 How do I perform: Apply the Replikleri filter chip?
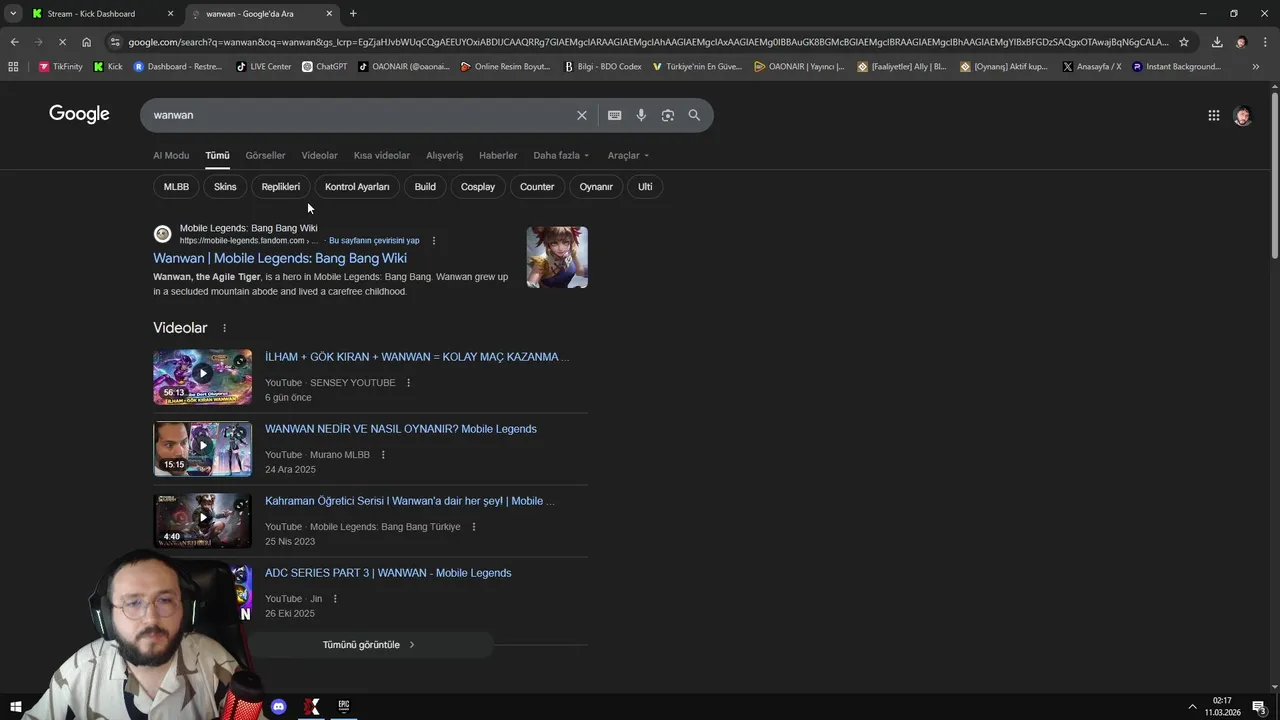coord(281,187)
